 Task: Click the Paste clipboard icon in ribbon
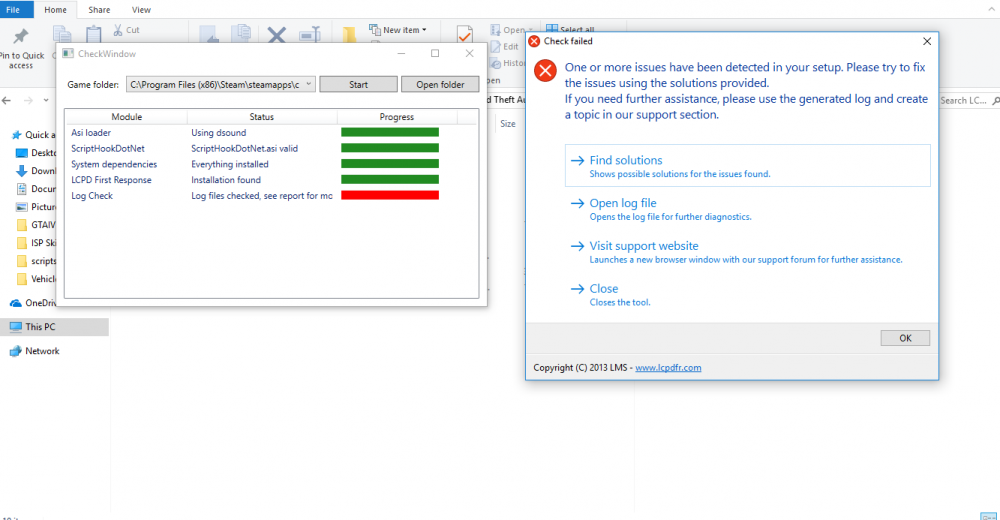tap(94, 34)
